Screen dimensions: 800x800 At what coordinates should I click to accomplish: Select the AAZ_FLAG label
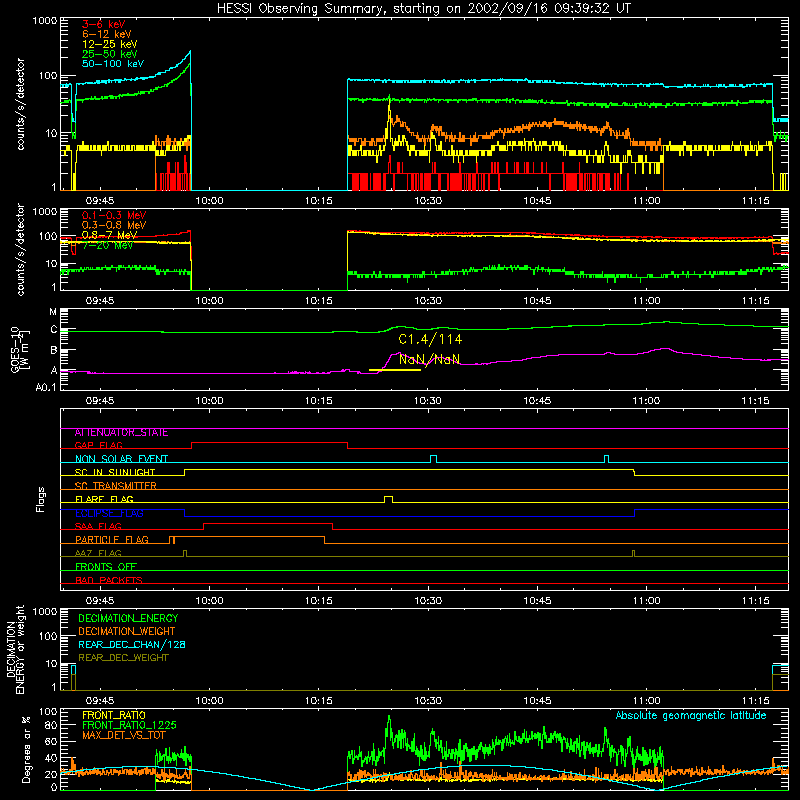[x=98, y=553]
